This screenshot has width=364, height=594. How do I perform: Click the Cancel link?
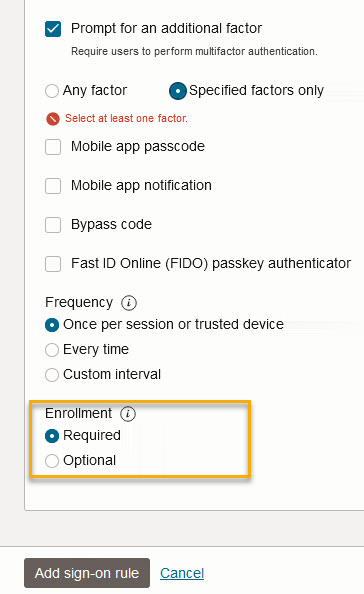click(182, 573)
